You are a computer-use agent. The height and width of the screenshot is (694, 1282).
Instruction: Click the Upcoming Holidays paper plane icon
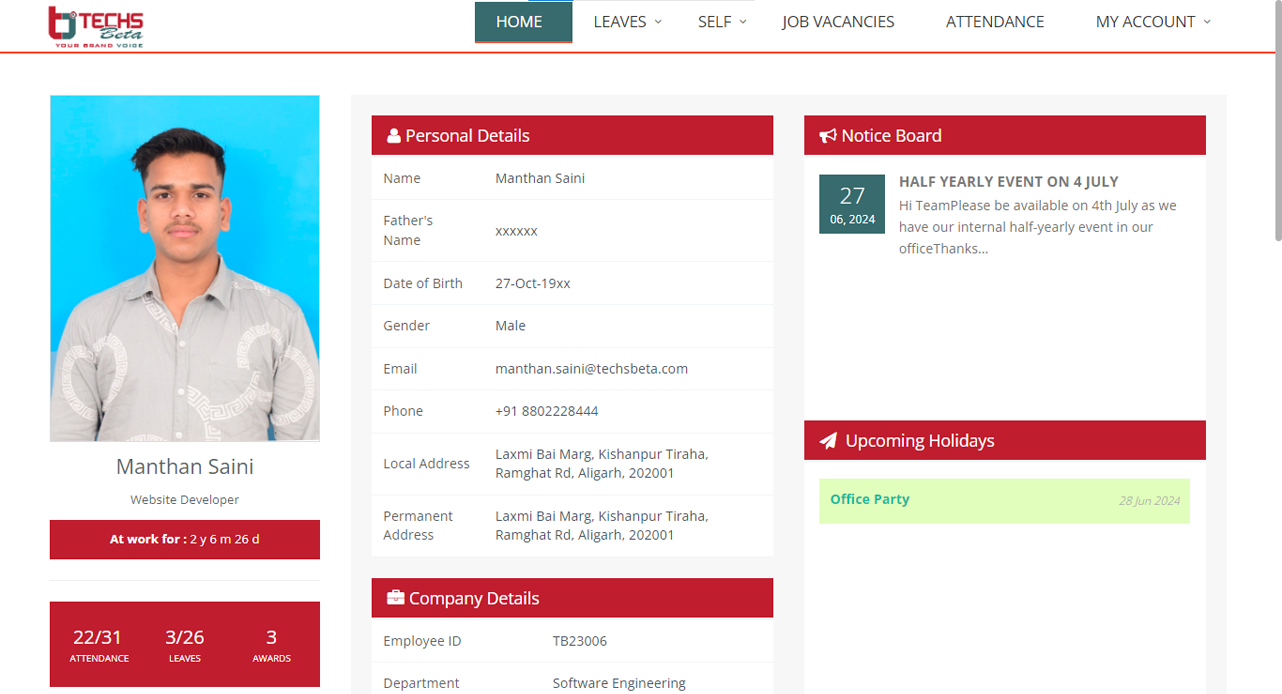(828, 441)
